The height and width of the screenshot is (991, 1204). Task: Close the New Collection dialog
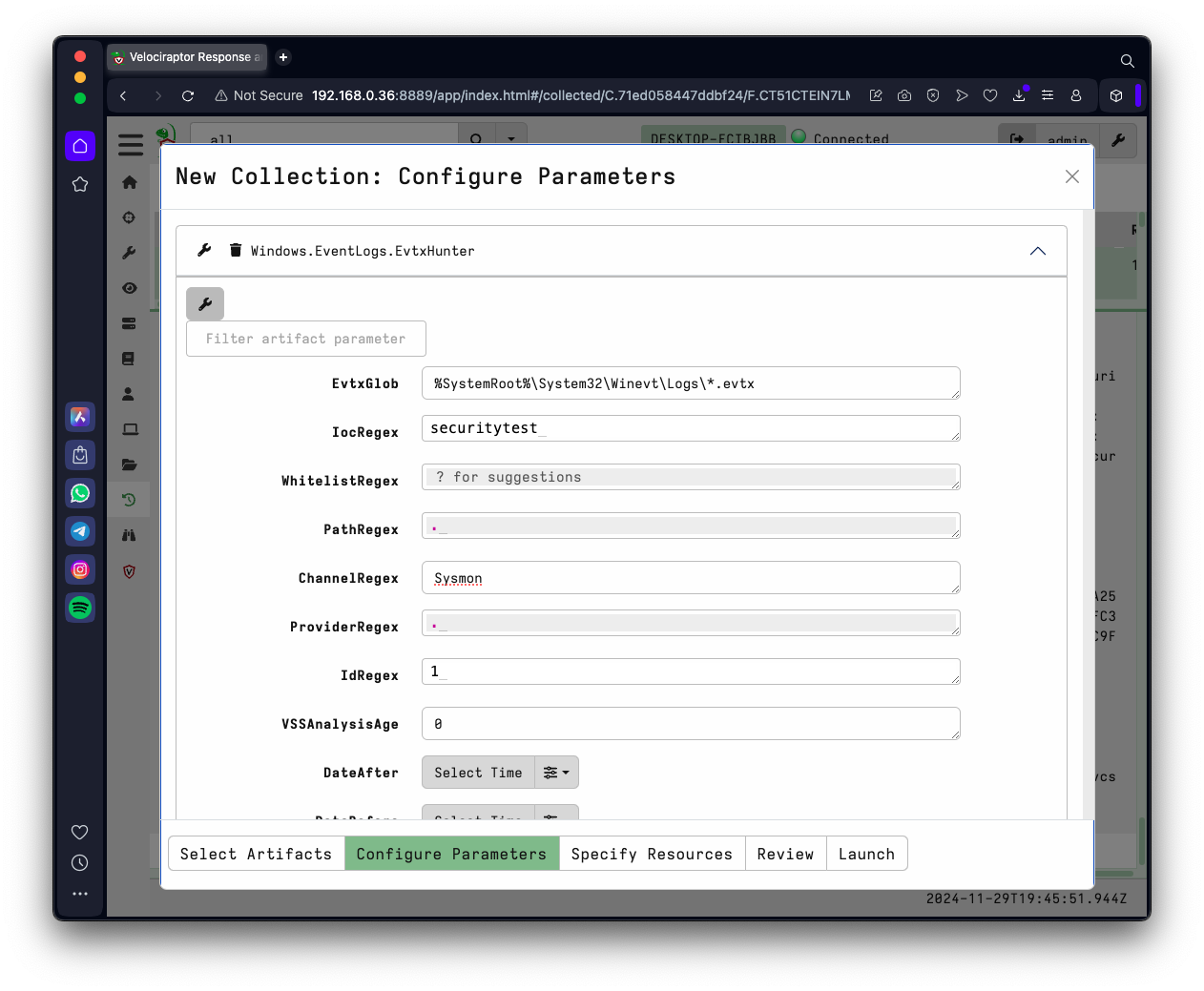[1071, 176]
